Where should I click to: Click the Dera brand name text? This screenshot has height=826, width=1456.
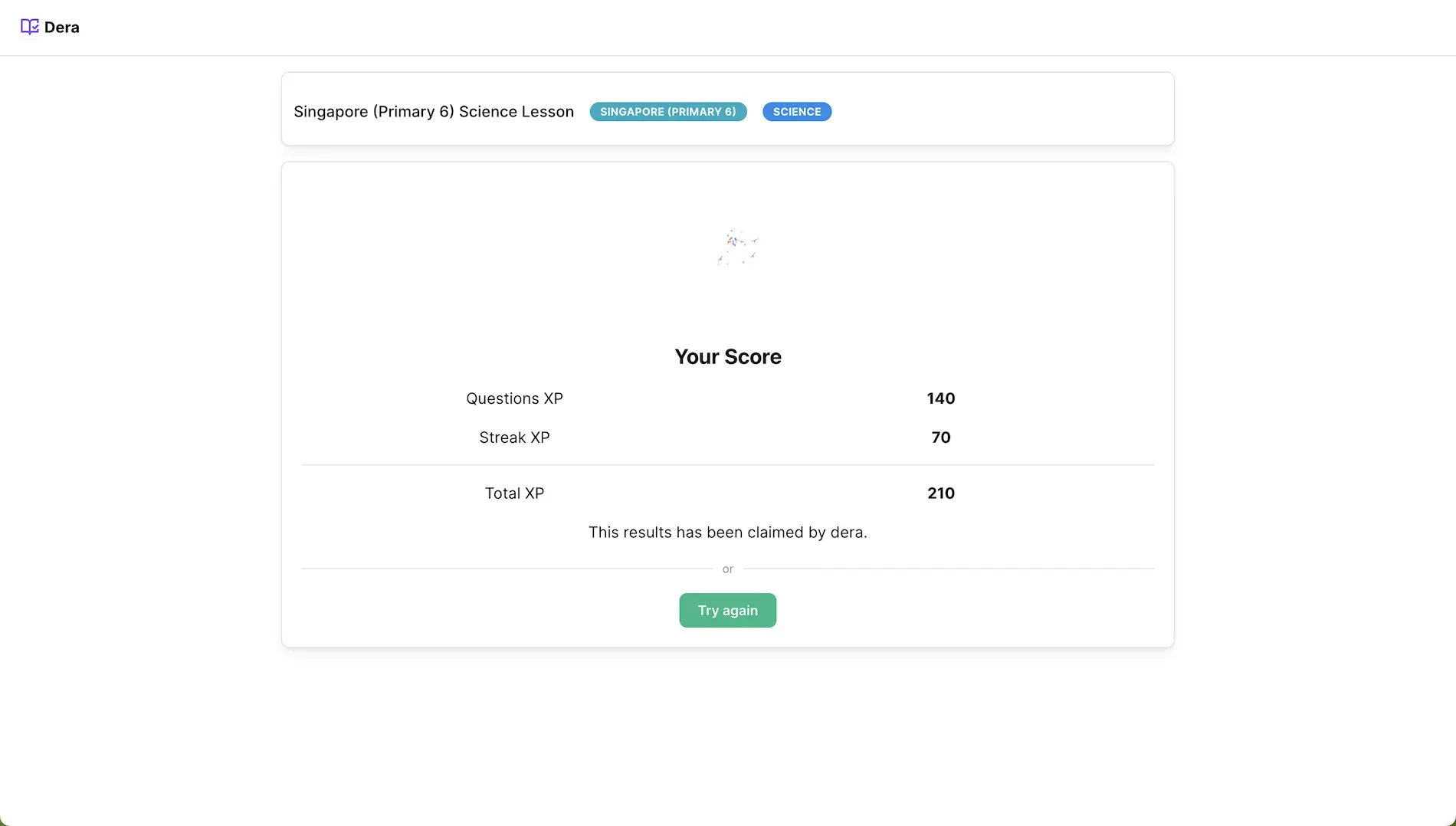pyautogui.click(x=62, y=28)
